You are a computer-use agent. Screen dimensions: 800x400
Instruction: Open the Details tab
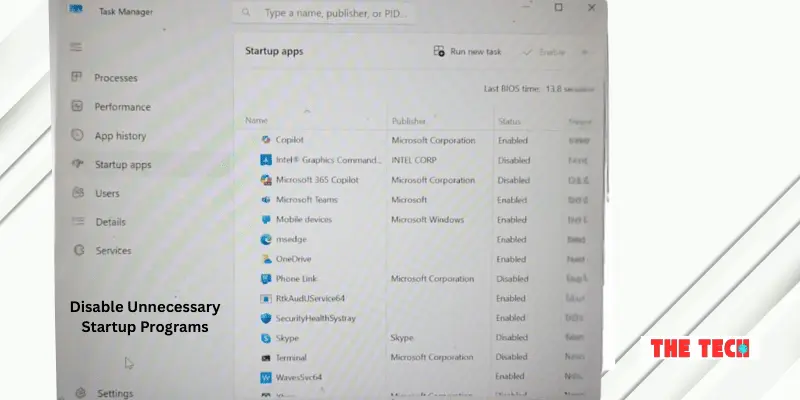(111, 222)
